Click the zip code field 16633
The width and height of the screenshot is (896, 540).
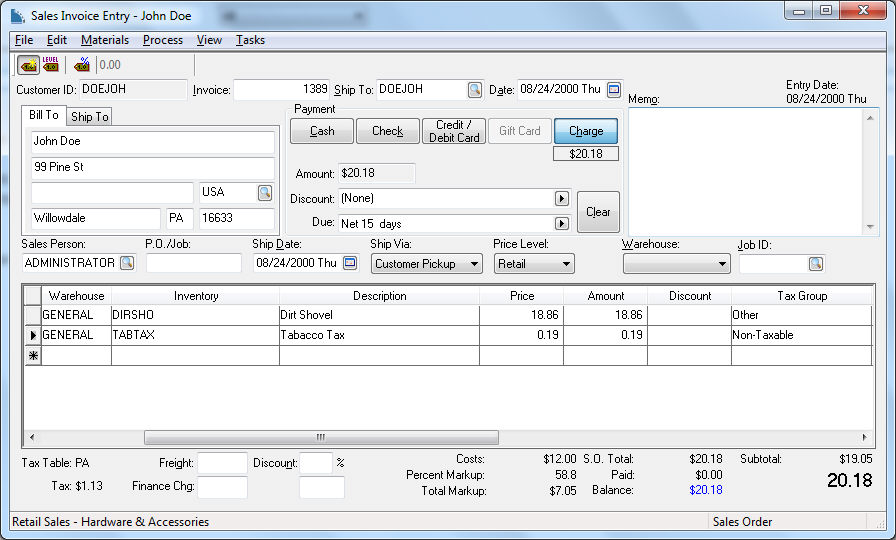pyautogui.click(x=237, y=218)
